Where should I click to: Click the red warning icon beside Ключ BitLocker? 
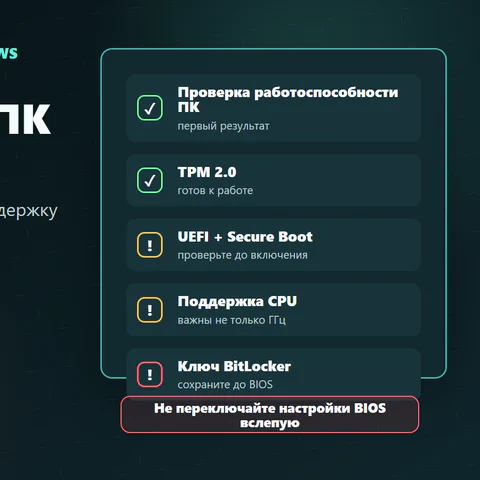150,374
